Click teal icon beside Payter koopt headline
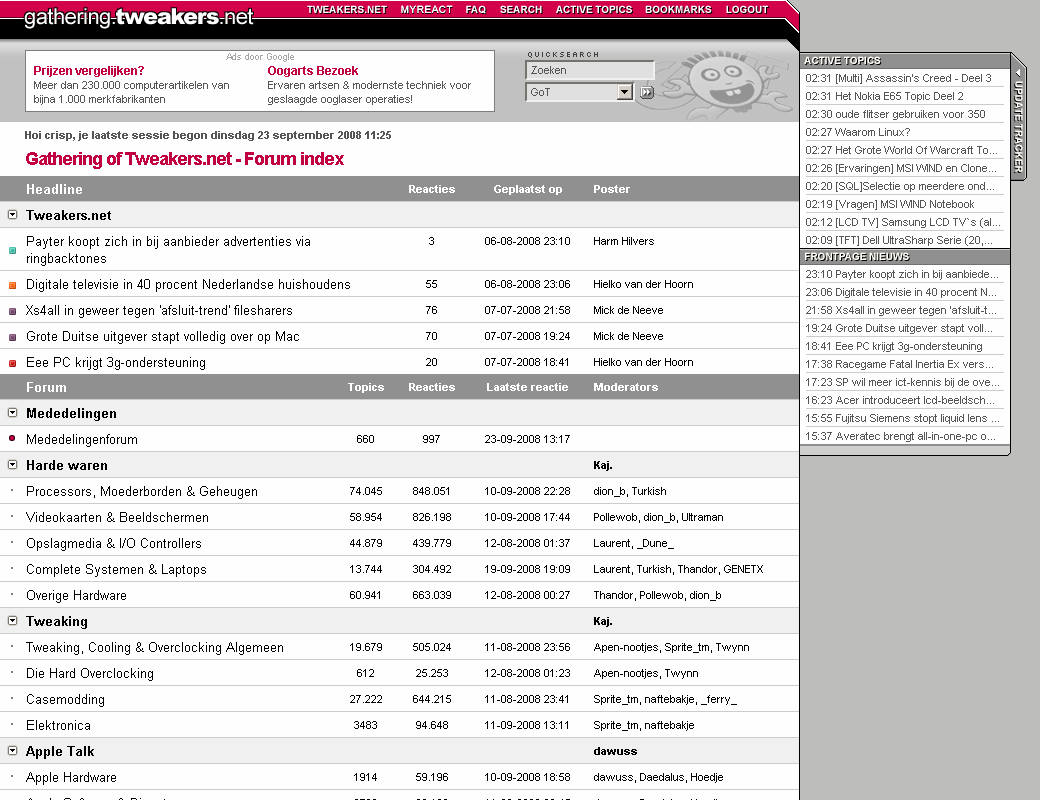The width and height of the screenshot is (1040, 800). click(13, 250)
